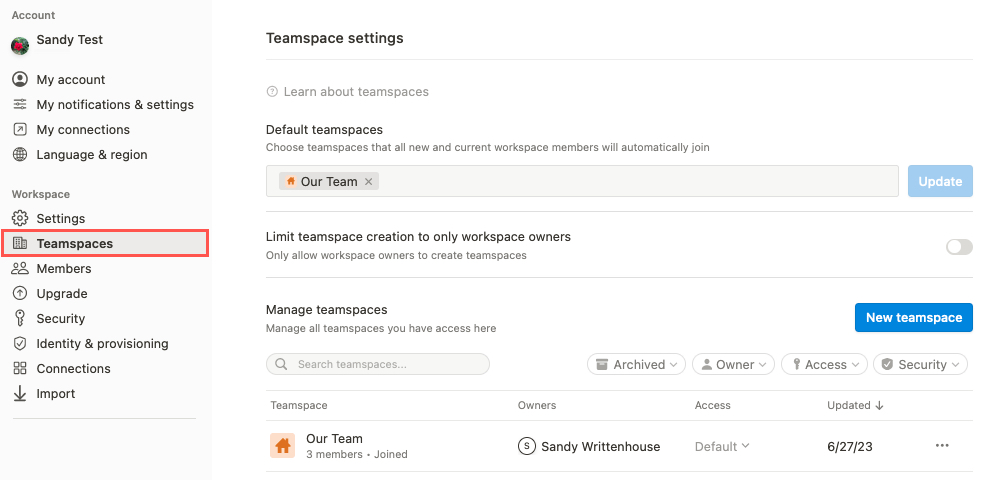Click the Language & region globe icon
This screenshot has width=990, height=480.
tap(20, 155)
